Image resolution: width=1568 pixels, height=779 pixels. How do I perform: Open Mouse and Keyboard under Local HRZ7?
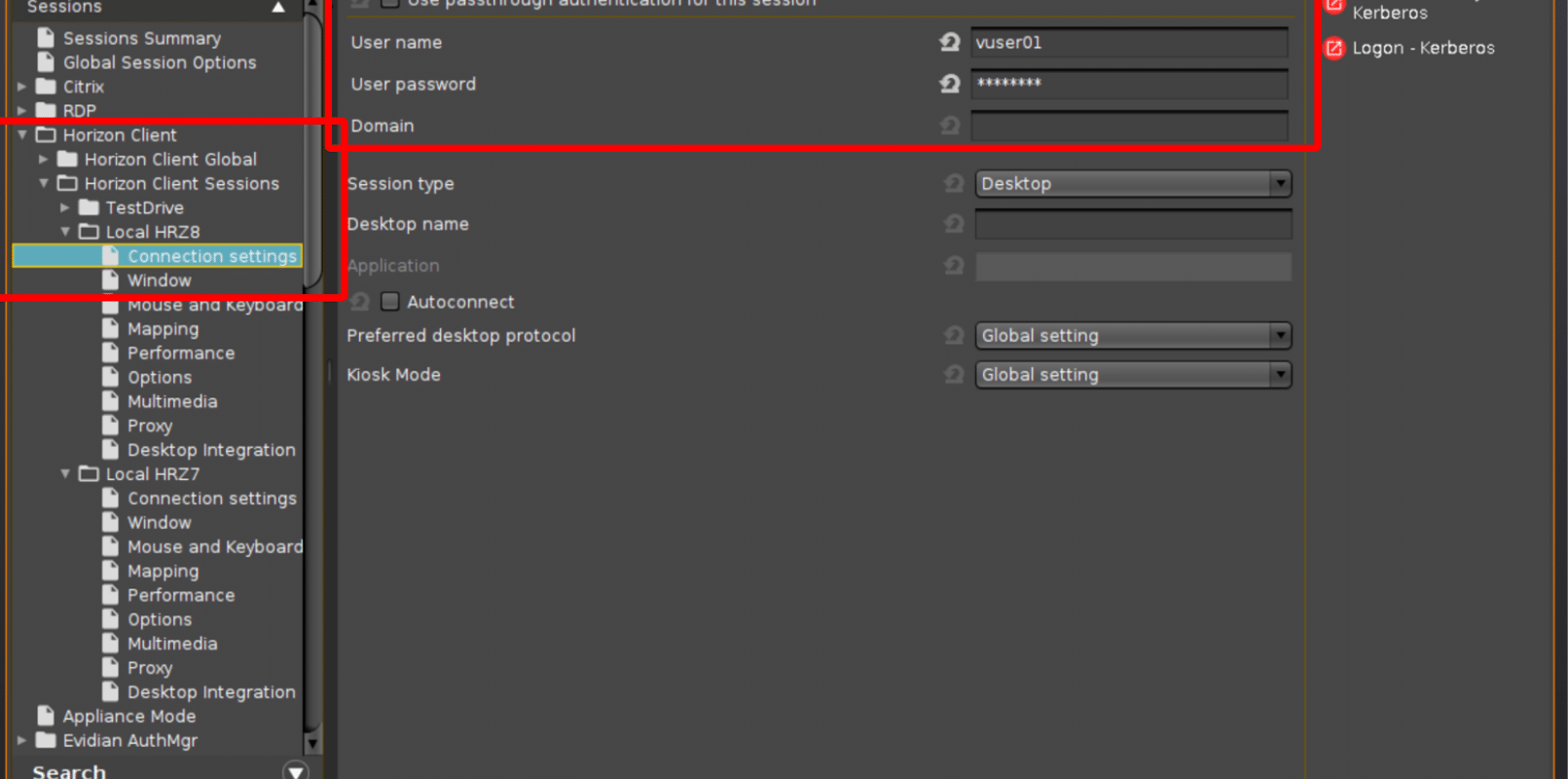coord(215,547)
